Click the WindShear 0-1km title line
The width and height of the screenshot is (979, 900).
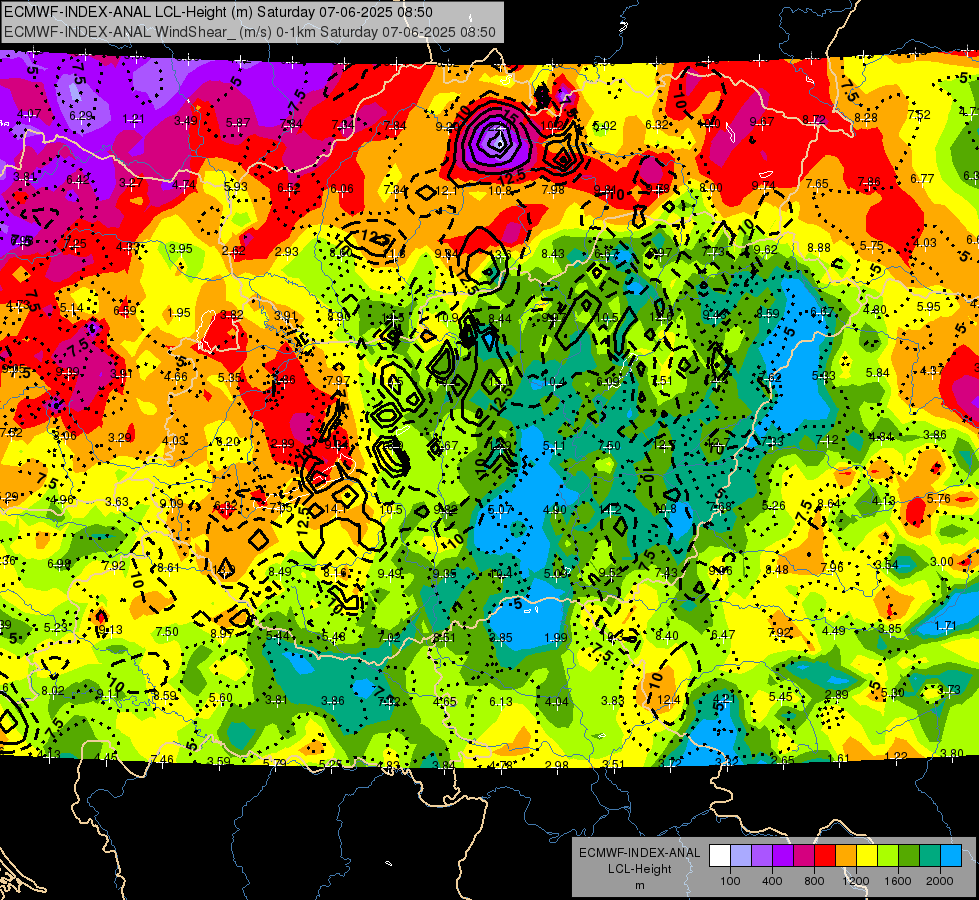[250, 32]
